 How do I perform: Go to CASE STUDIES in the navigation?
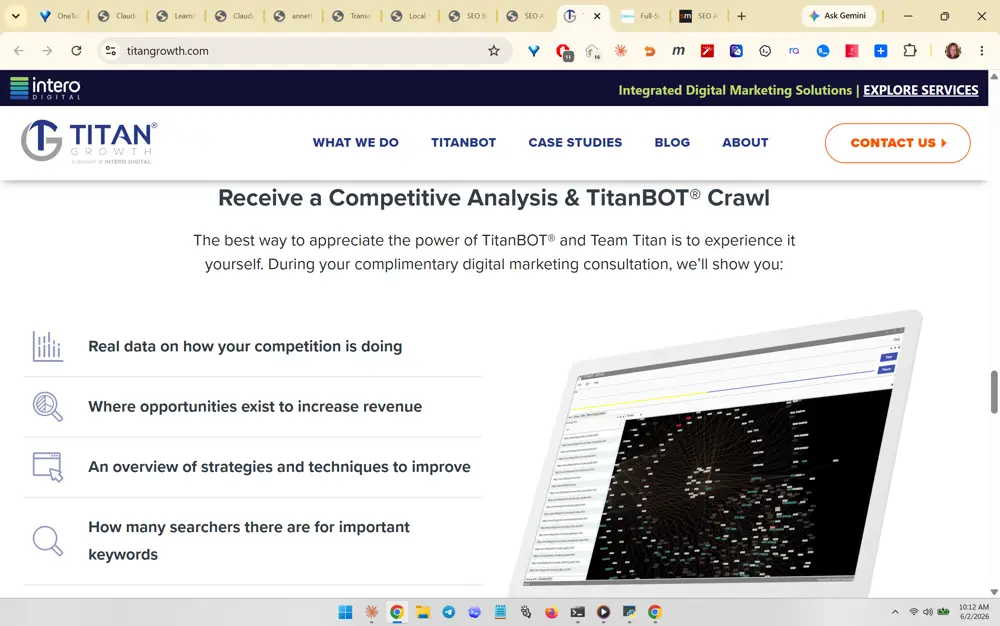[575, 143]
